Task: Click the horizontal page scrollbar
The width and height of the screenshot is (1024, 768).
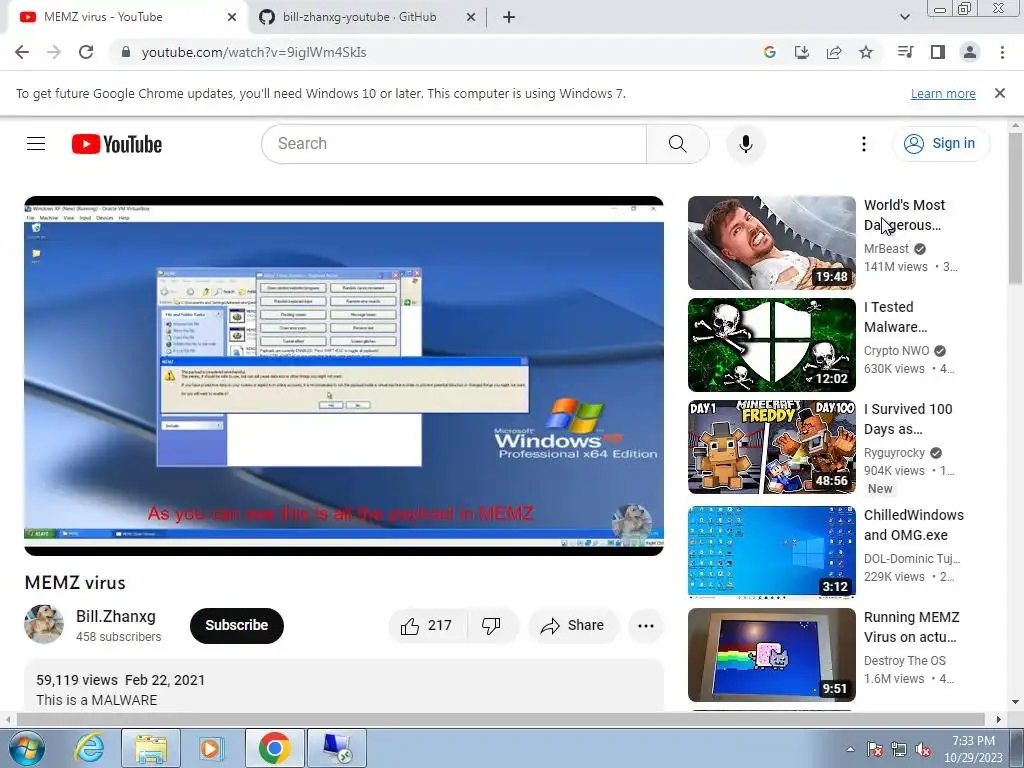Action: [x=500, y=719]
